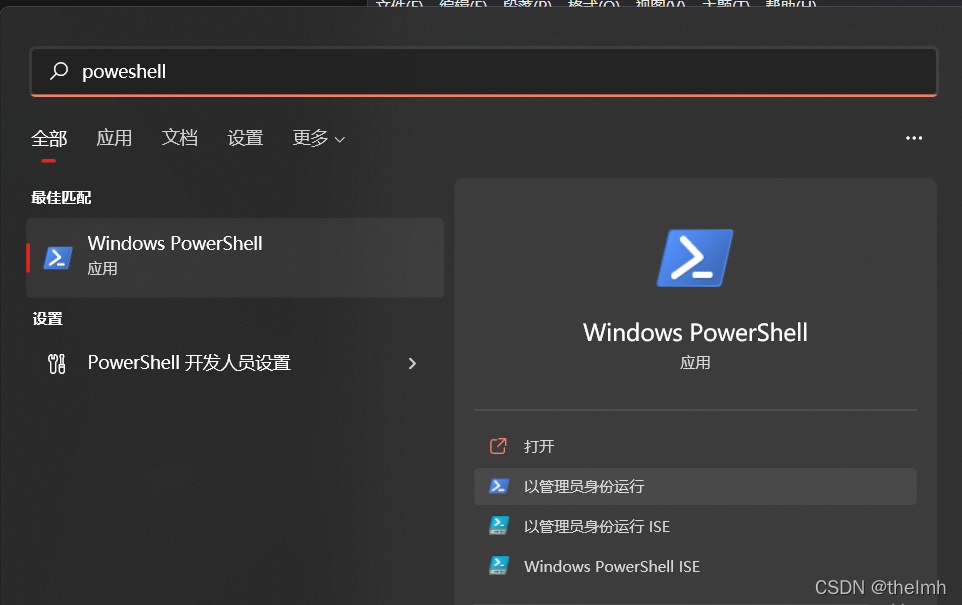This screenshot has width=962, height=605.
Task: Click Windows PowerShell title in preview pane
Action: pos(695,333)
